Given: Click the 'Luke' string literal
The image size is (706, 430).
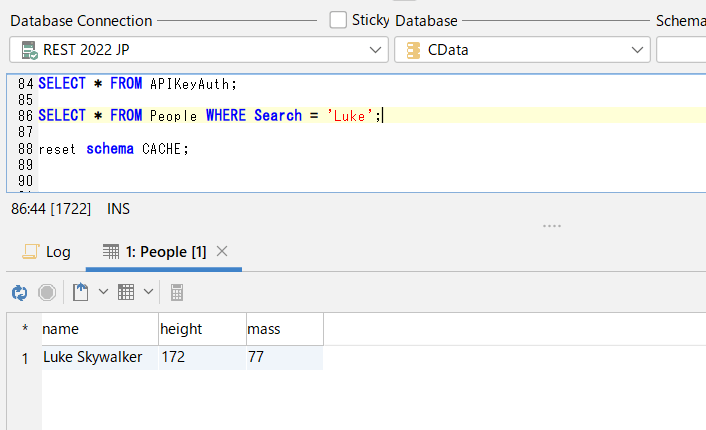Looking at the screenshot, I should coord(350,116).
